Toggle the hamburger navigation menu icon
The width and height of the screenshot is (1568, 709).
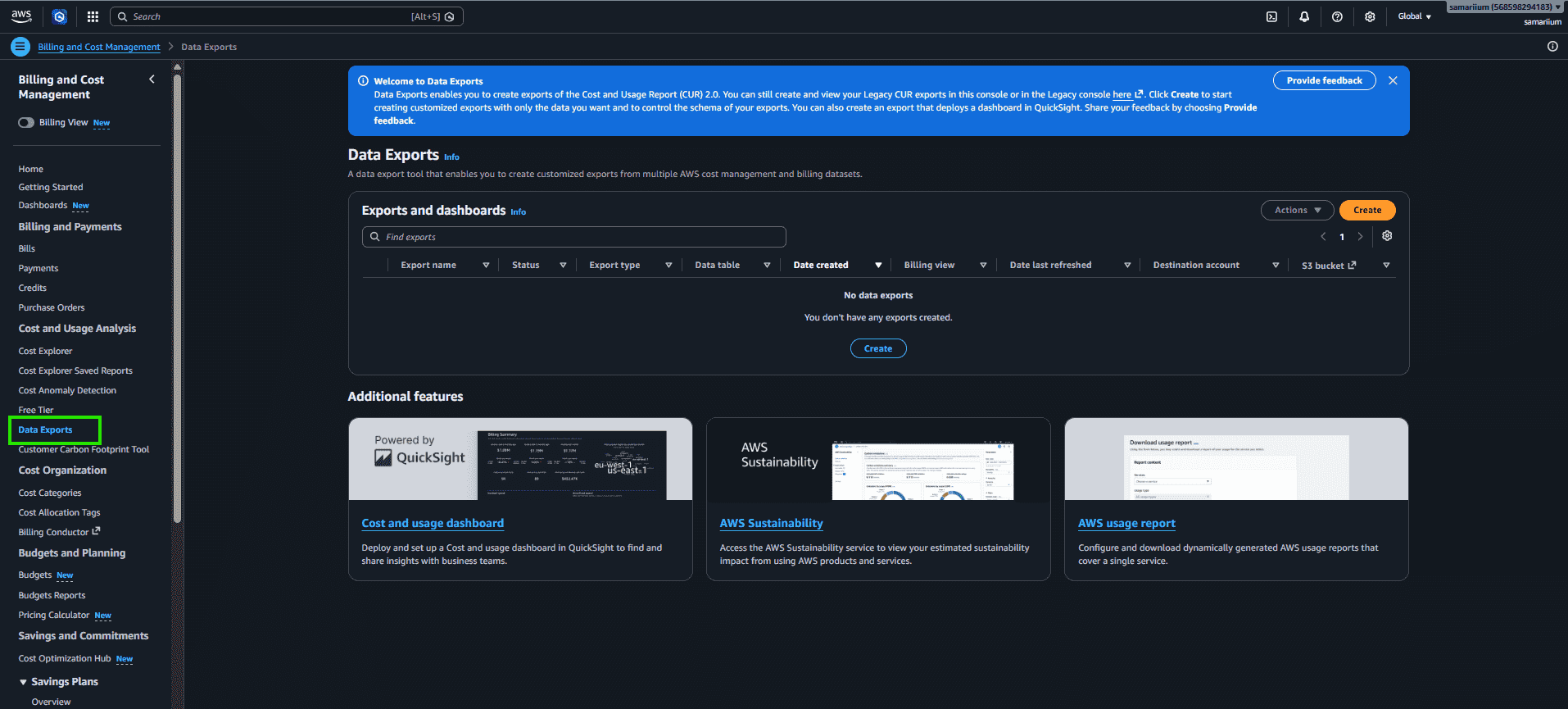tap(20, 47)
